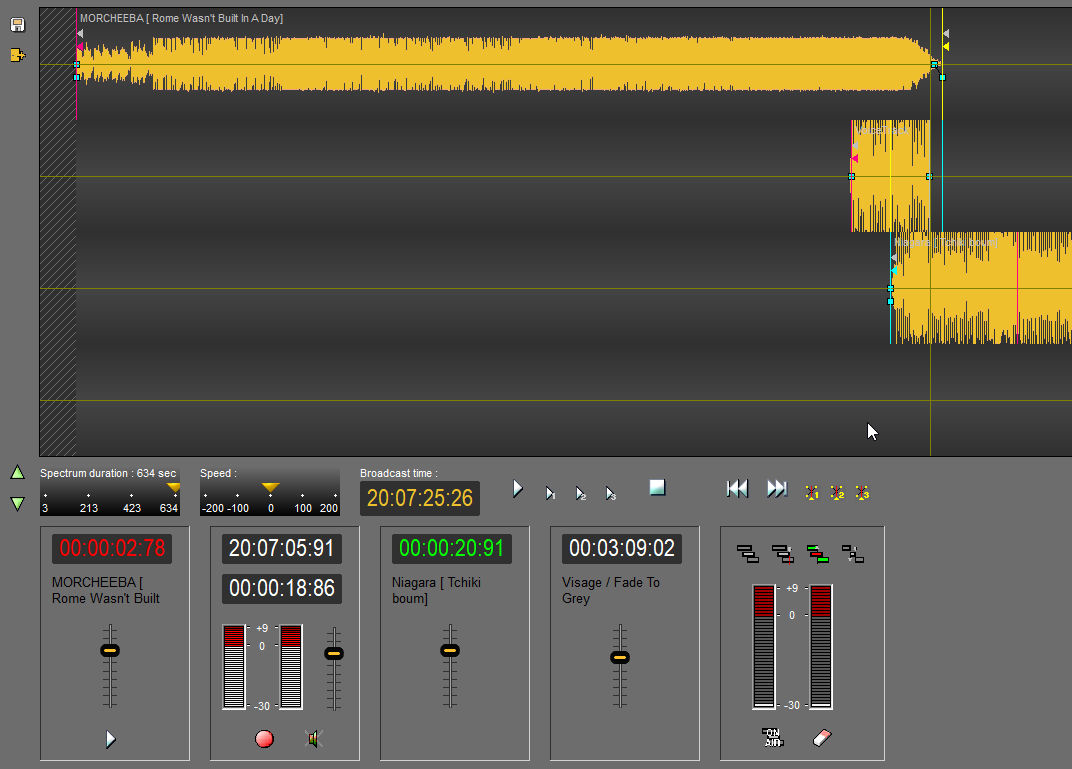Stop playback with the square button

tap(657, 487)
